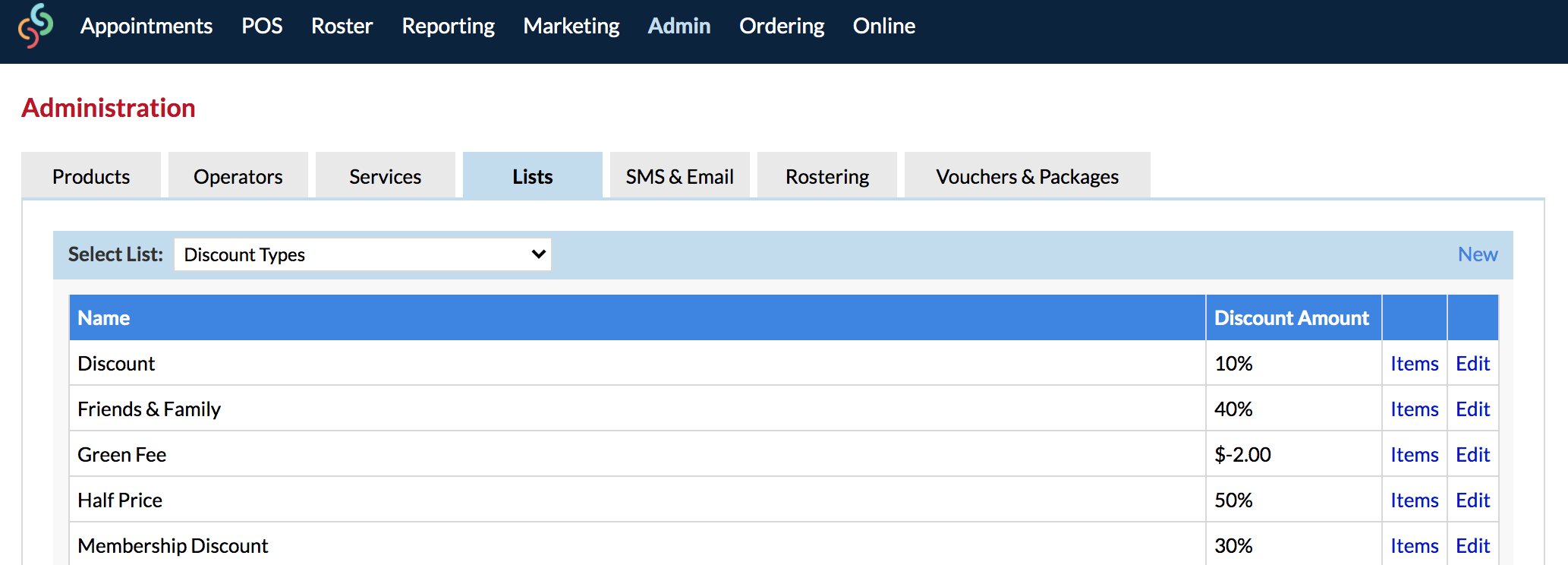Switch to the Operators tab

[x=238, y=176]
